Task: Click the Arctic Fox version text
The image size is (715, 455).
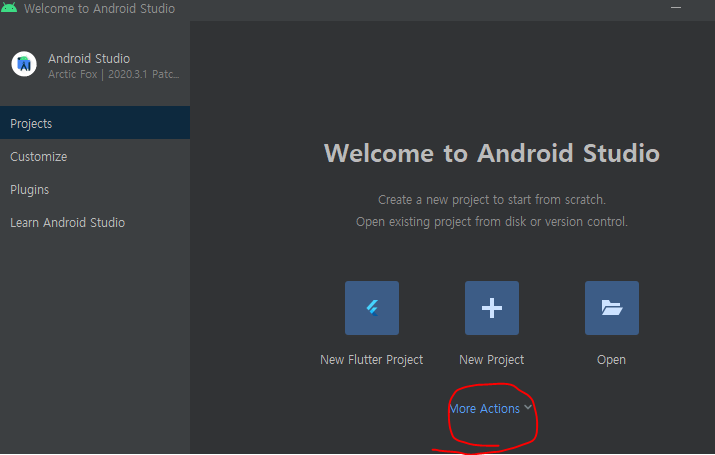Action: [x=114, y=74]
